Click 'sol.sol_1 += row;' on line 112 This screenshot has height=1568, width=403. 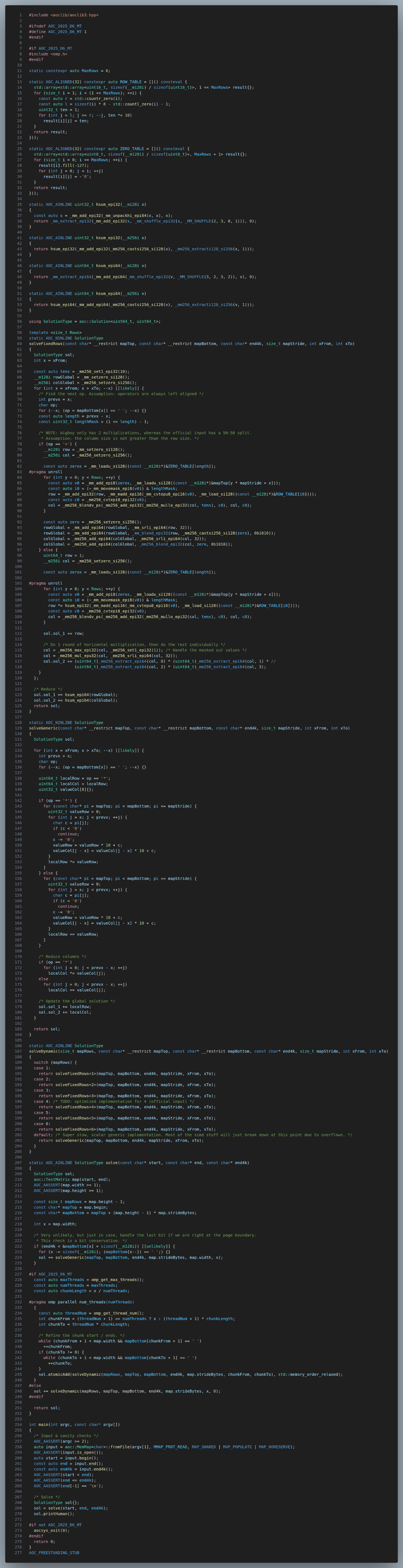point(64,634)
